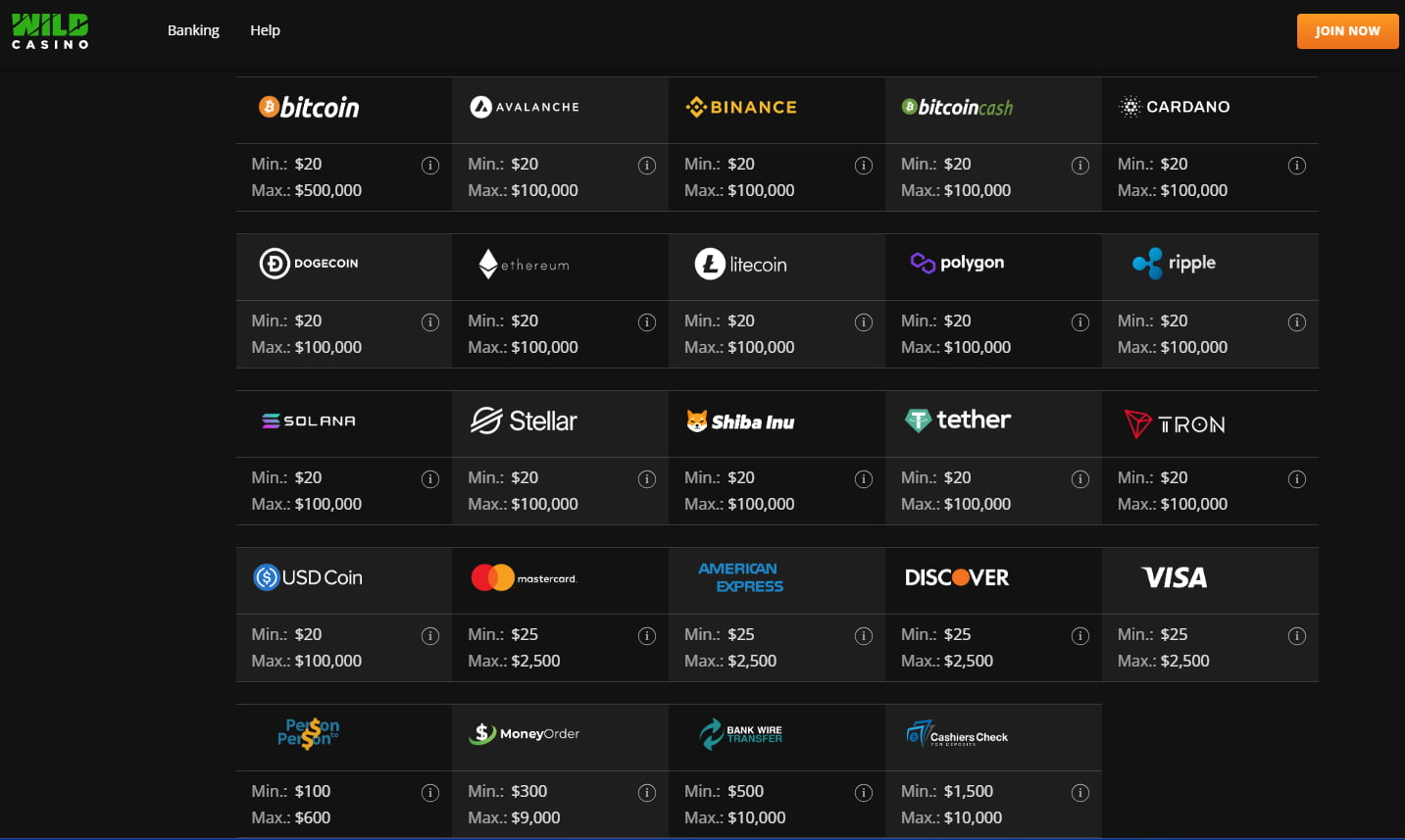
Task: Choose the Mastercard payment tile
Action: [x=524, y=578]
